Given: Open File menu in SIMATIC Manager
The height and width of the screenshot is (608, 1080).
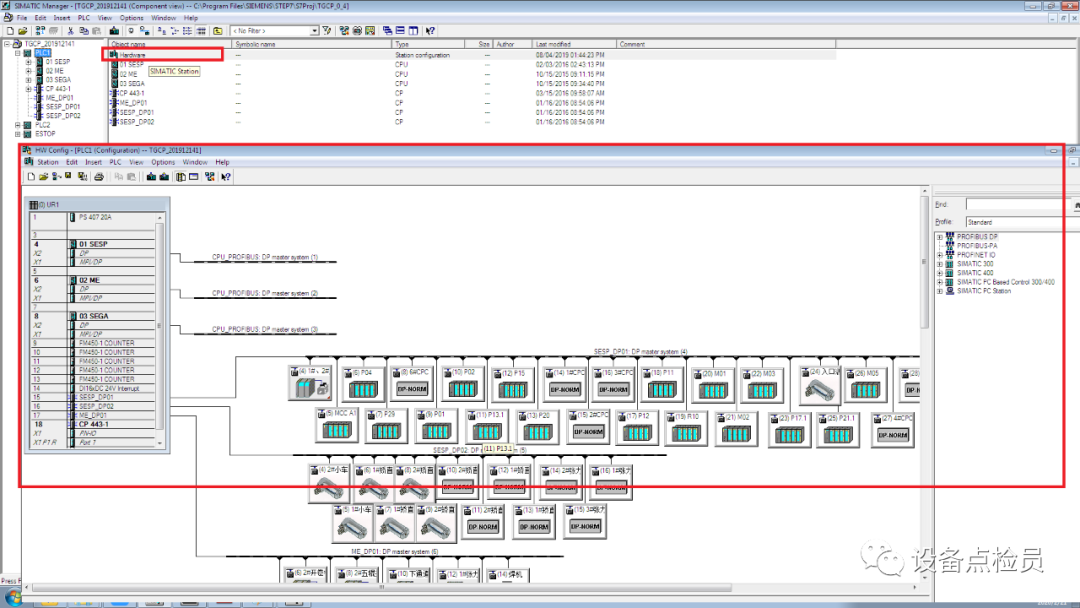Looking at the screenshot, I should pyautogui.click(x=22, y=18).
